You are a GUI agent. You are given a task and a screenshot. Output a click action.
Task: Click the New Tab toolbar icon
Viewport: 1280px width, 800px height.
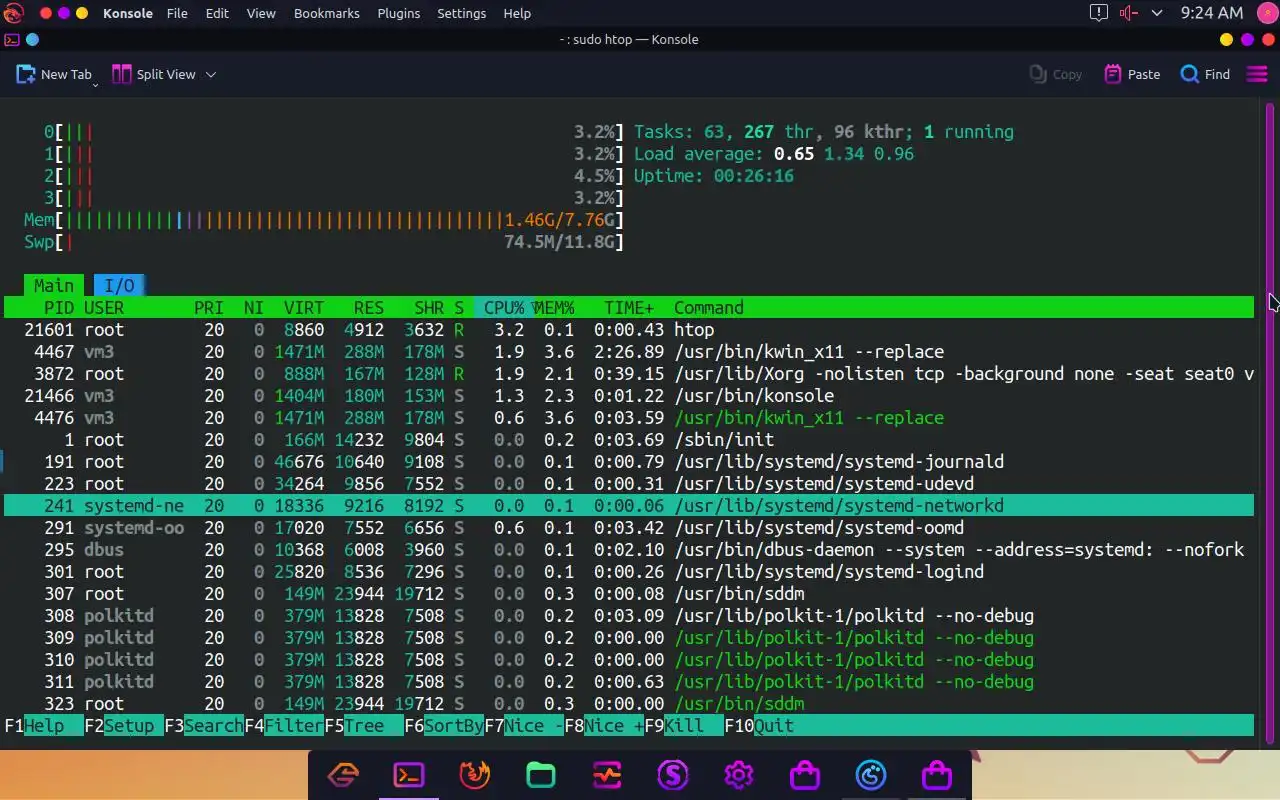point(26,74)
